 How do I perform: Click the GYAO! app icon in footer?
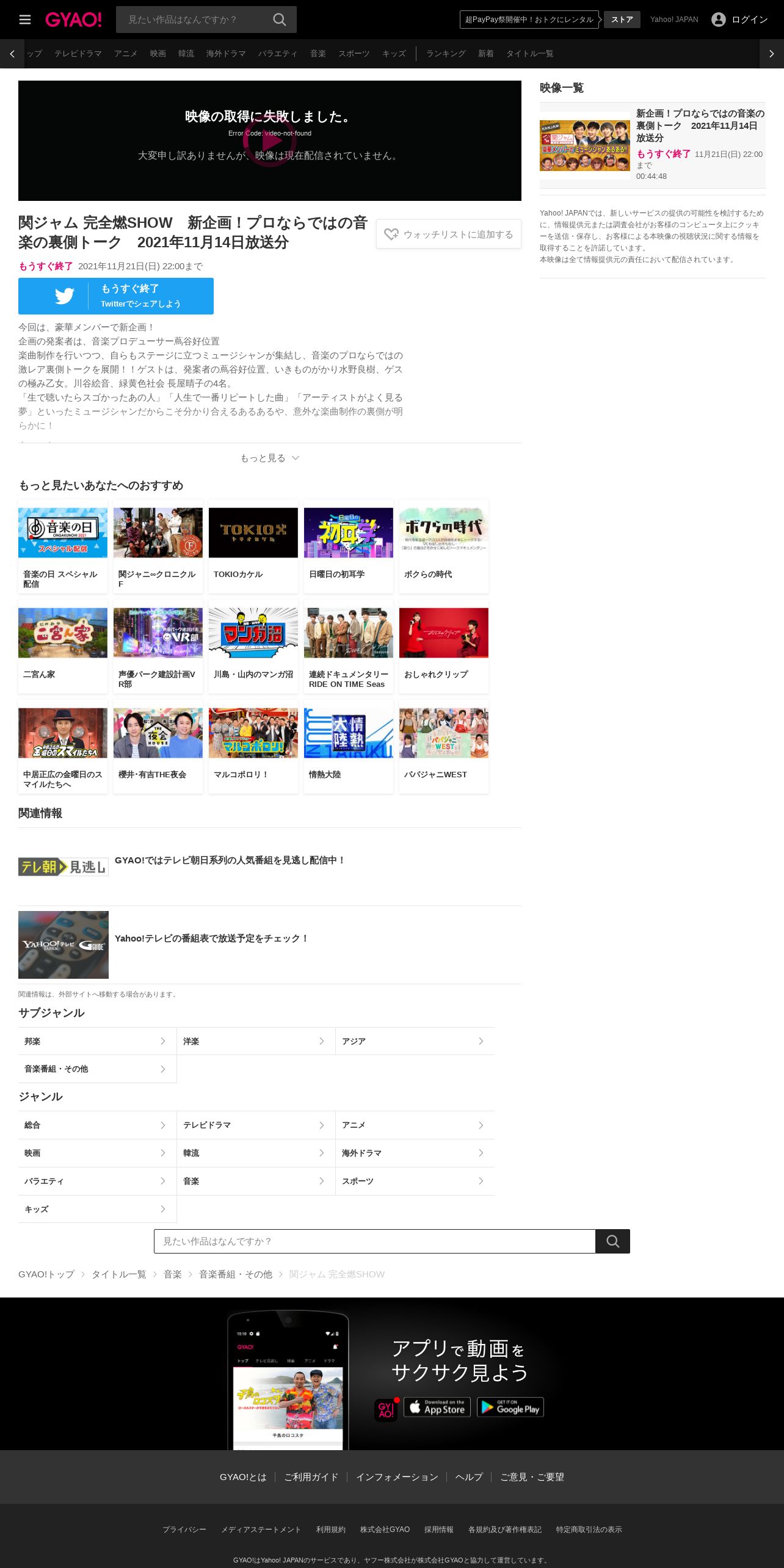pos(386,1410)
